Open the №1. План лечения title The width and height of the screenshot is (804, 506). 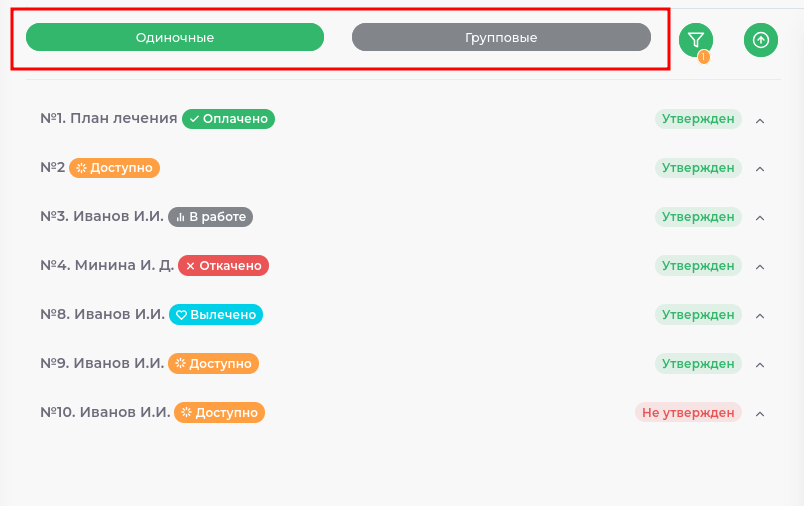[x=109, y=118]
